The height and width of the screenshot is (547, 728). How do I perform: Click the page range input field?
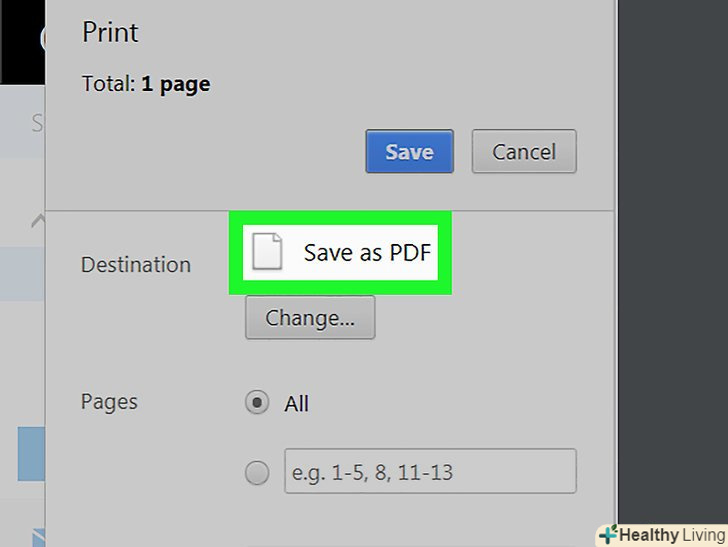point(430,471)
